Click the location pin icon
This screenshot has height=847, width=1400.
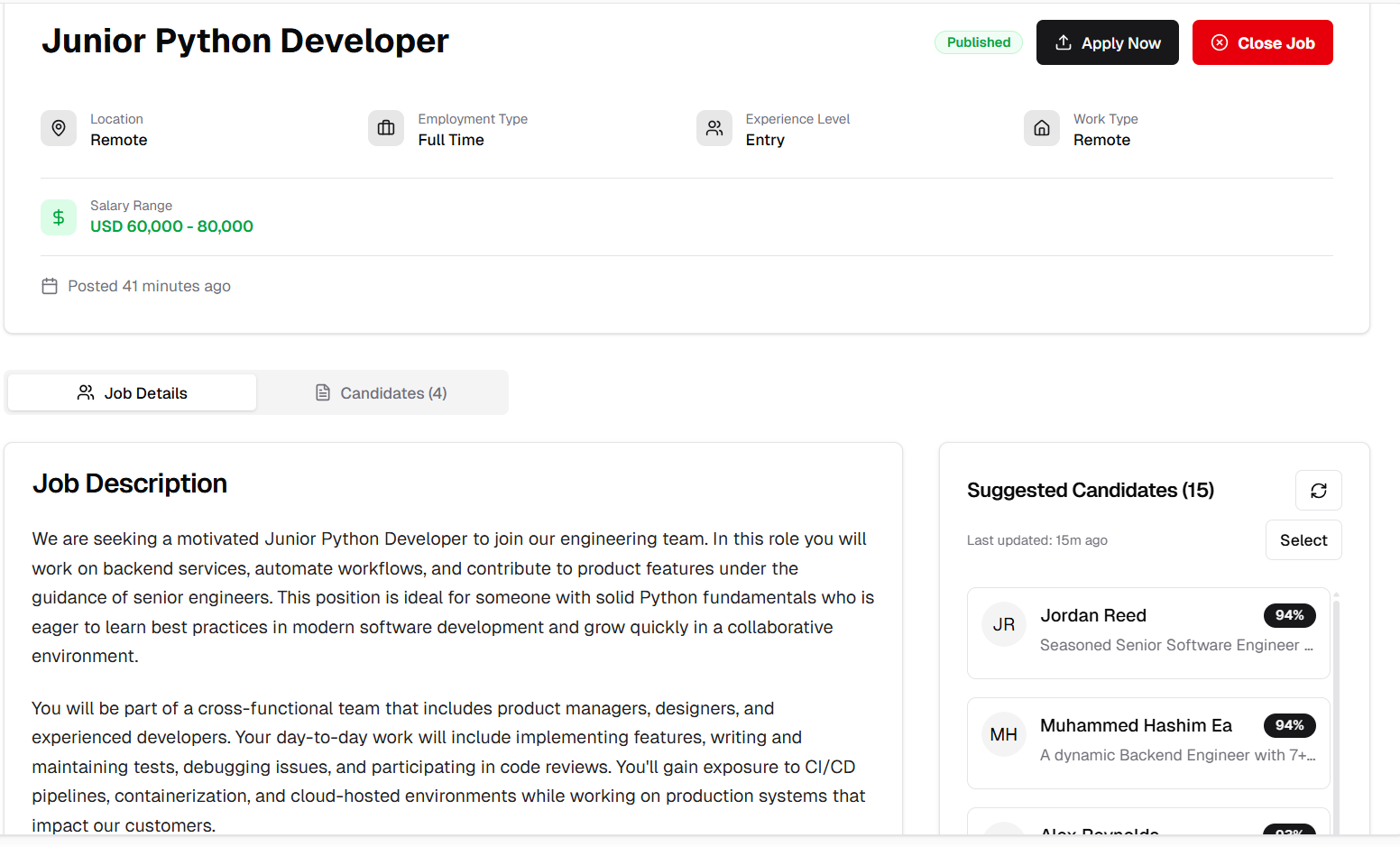[59, 128]
